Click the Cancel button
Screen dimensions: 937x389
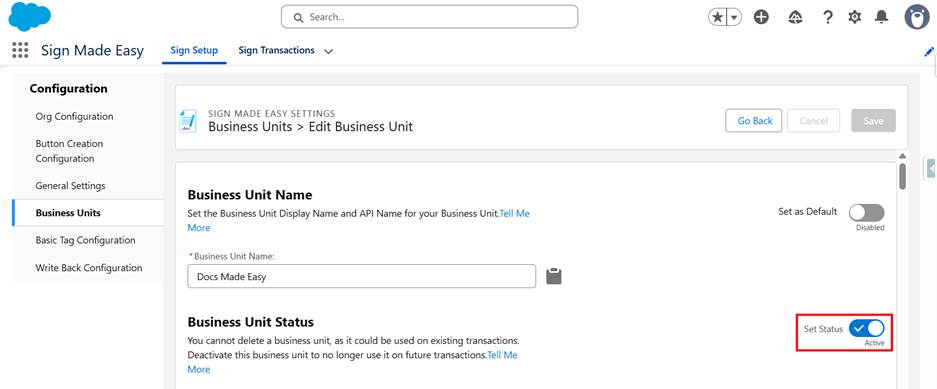pos(813,121)
